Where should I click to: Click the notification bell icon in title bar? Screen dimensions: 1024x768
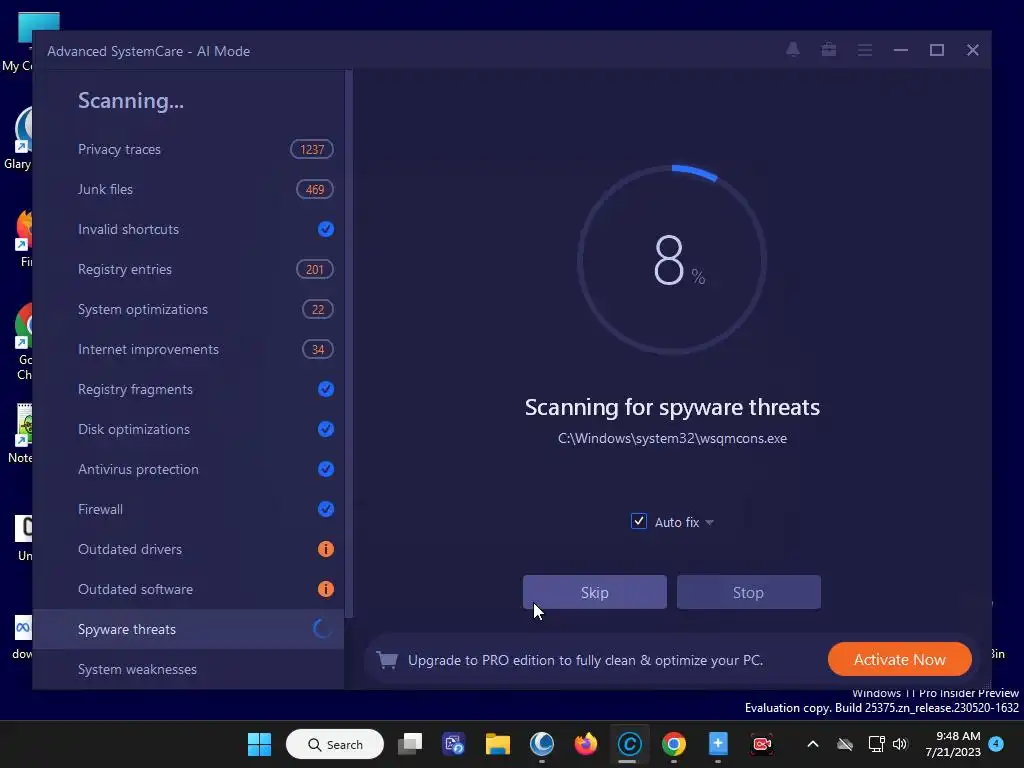point(793,50)
